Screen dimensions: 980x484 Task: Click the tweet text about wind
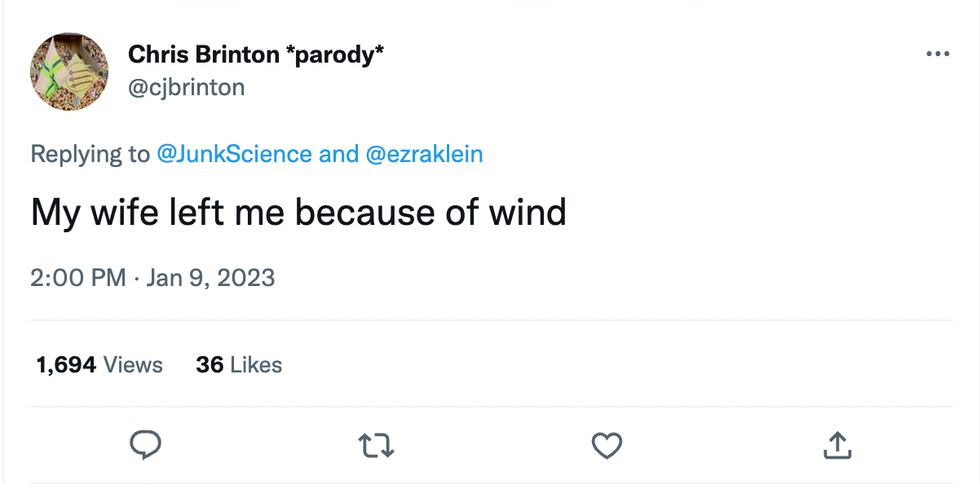(x=299, y=212)
